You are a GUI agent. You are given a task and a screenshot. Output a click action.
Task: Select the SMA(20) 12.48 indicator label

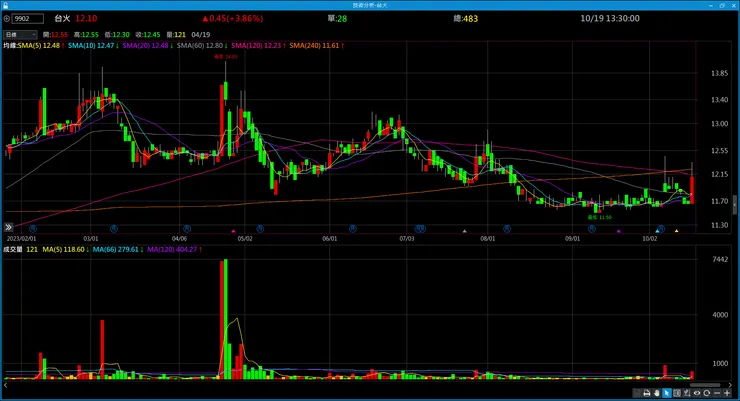(x=145, y=46)
